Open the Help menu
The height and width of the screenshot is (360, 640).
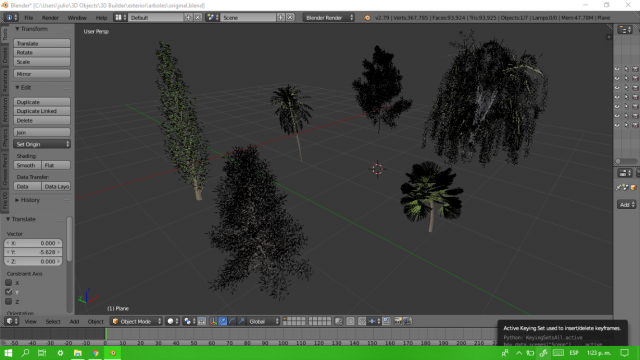[x=101, y=18]
